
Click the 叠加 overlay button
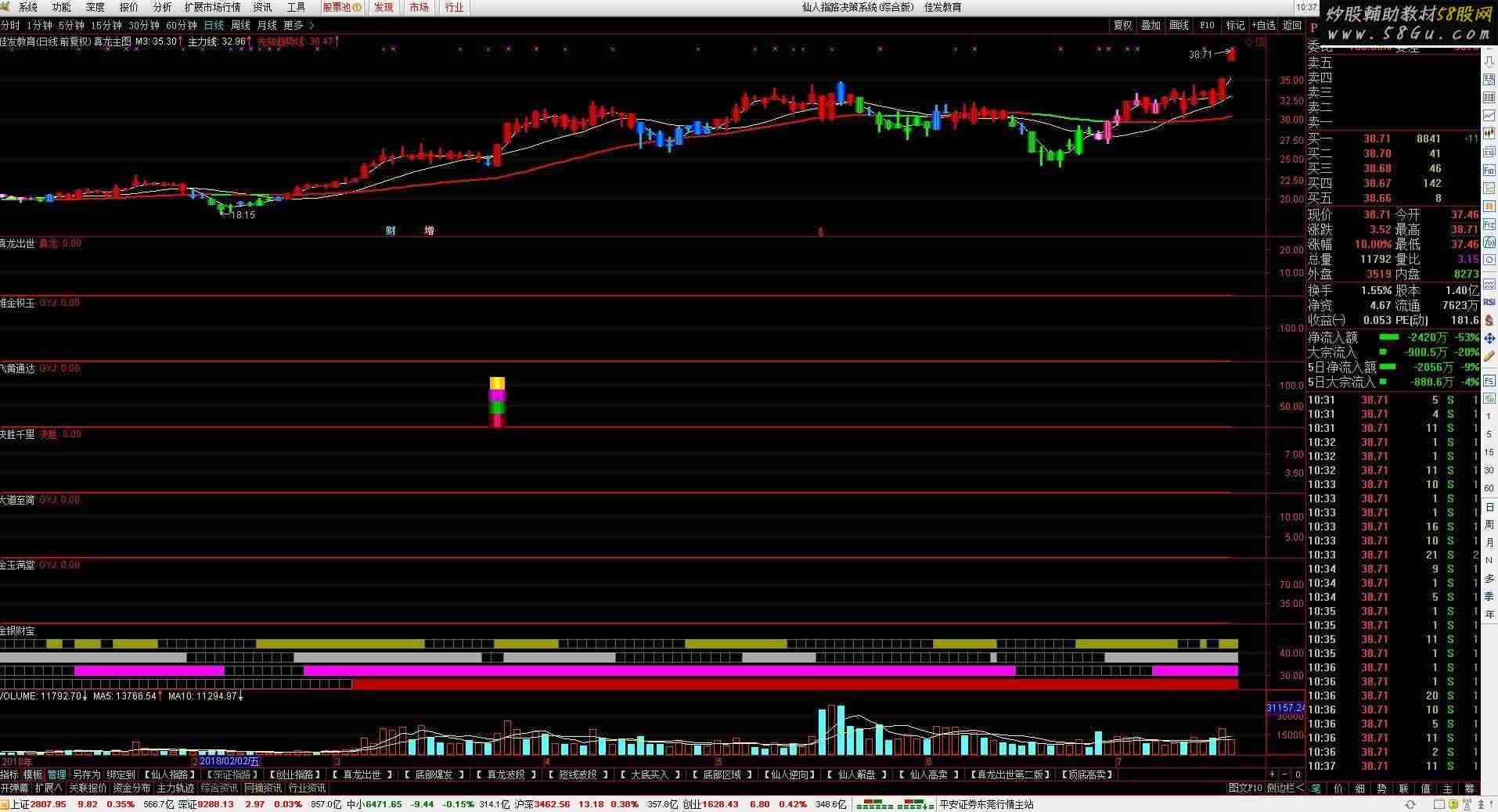(1151, 26)
